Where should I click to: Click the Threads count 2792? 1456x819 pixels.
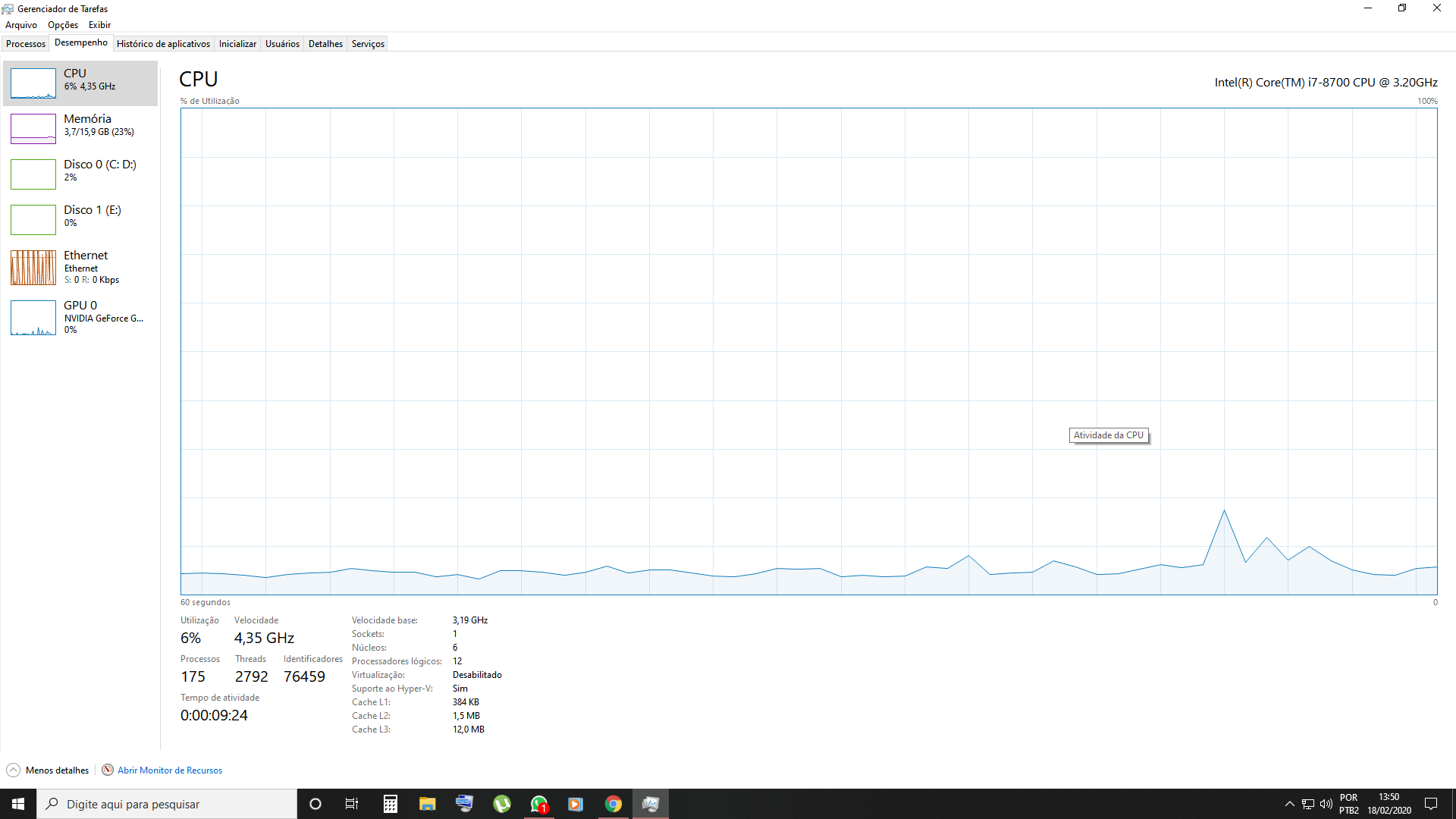click(x=252, y=676)
